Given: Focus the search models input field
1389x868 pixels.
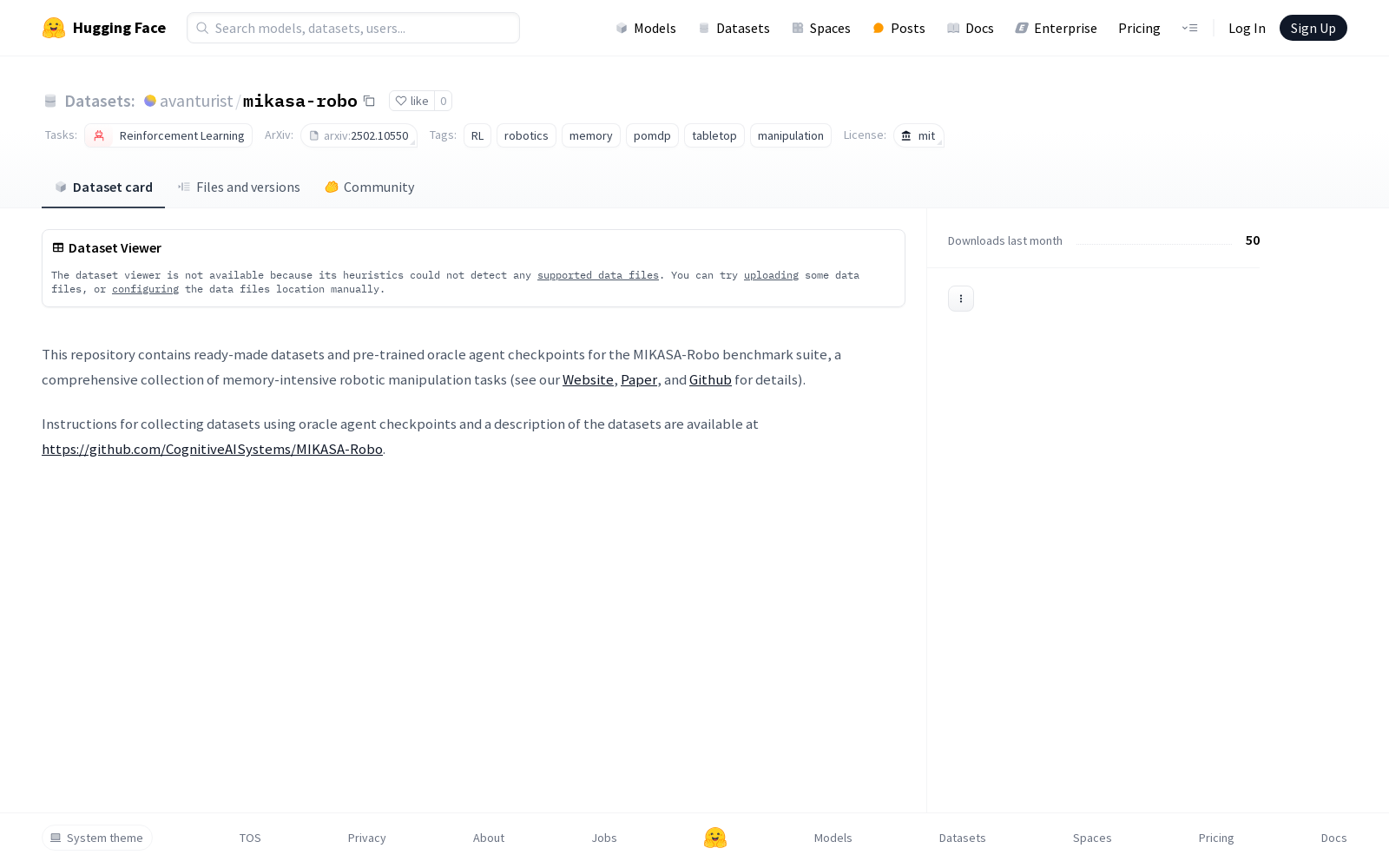Looking at the screenshot, I should coord(353,28).
